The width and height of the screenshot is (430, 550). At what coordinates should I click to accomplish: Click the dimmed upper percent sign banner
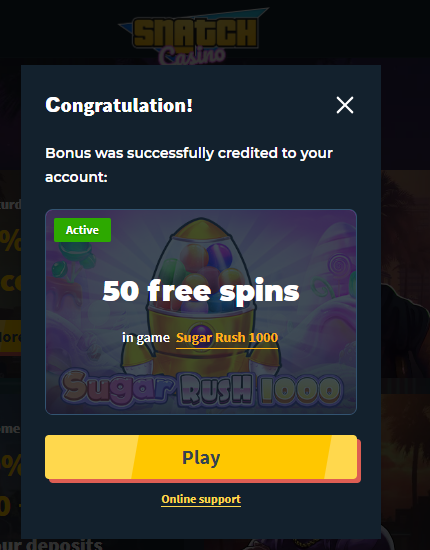[x=10, y=240]
